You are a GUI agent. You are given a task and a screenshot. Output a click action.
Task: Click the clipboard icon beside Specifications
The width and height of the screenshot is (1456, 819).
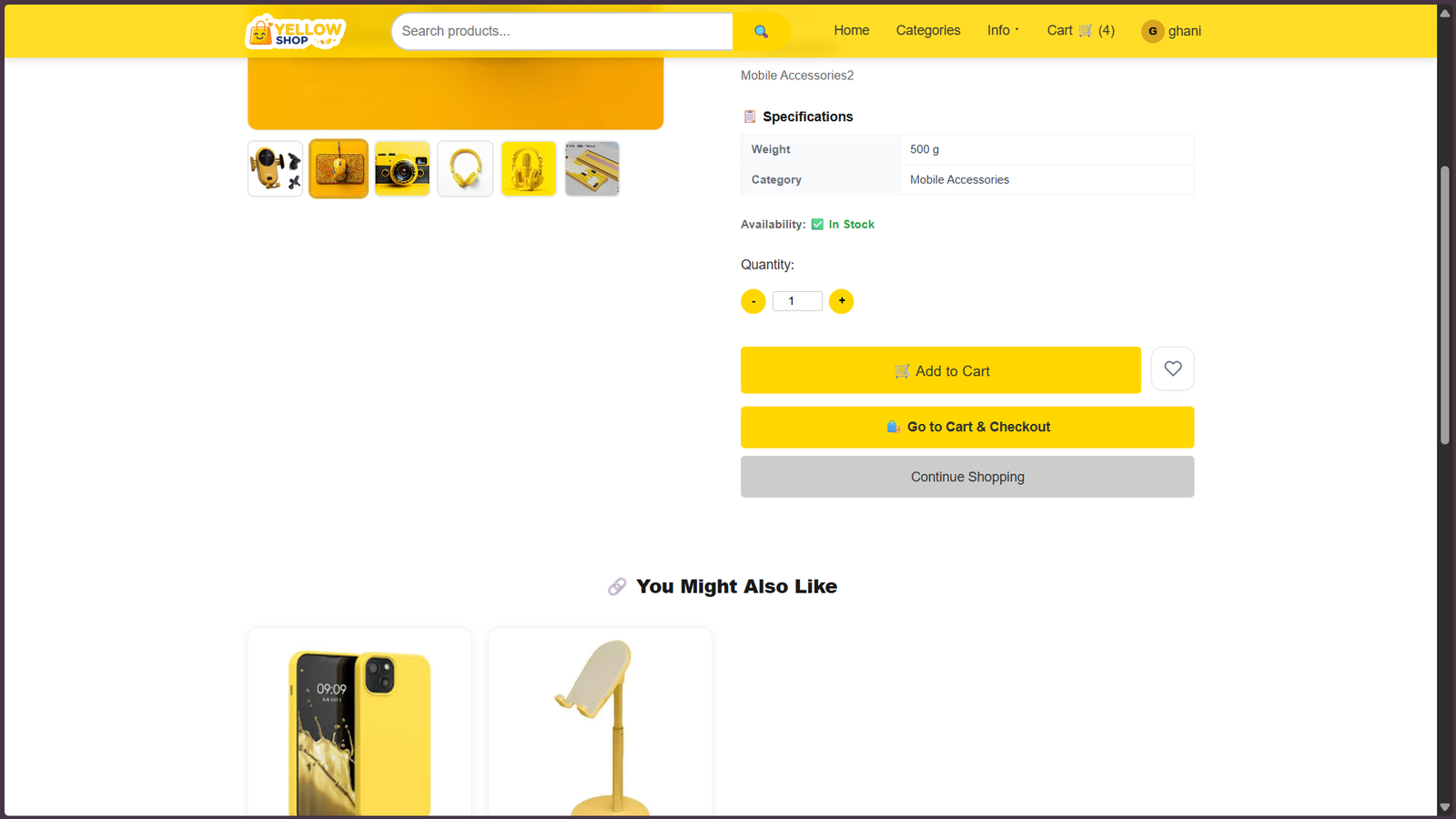point(750,116)
